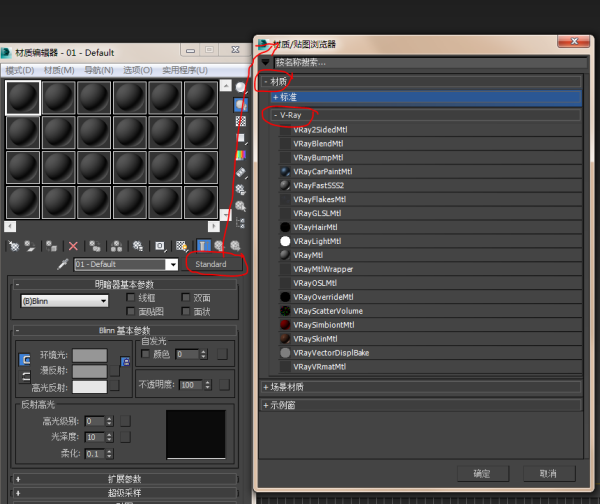Screen dimensions: 600x504
Task: Click the Select by Material icon
Action: coord(241,206)
